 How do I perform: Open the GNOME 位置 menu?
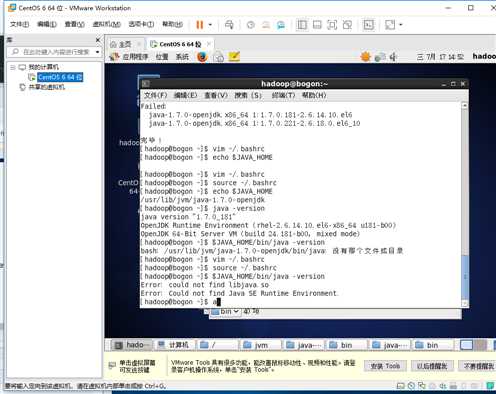(x=162, y=57)
